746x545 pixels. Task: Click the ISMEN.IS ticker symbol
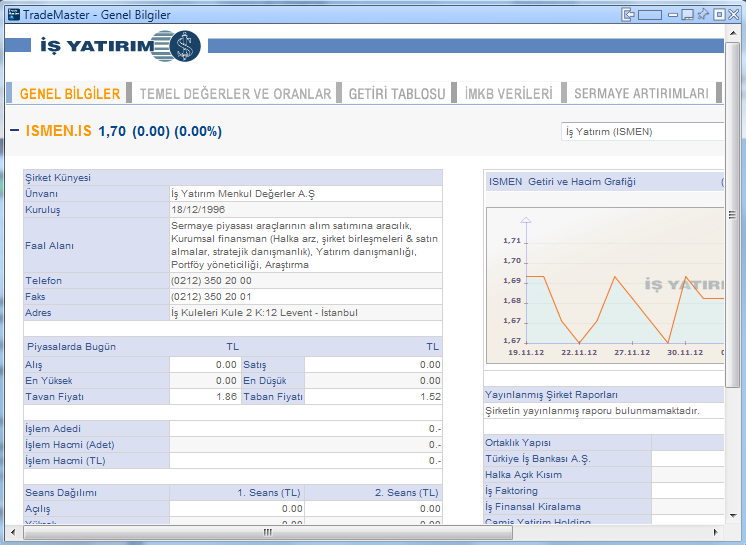point(59,131)
